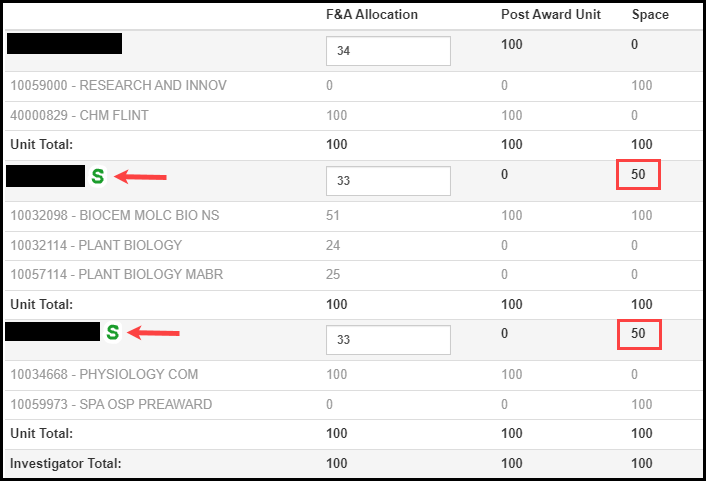Image resolution: width=706 pixels, height=481 pixels.
Task: Focus the F&A Allocation field containing 34
Action: pyautogui.click(x=388, y=51)
